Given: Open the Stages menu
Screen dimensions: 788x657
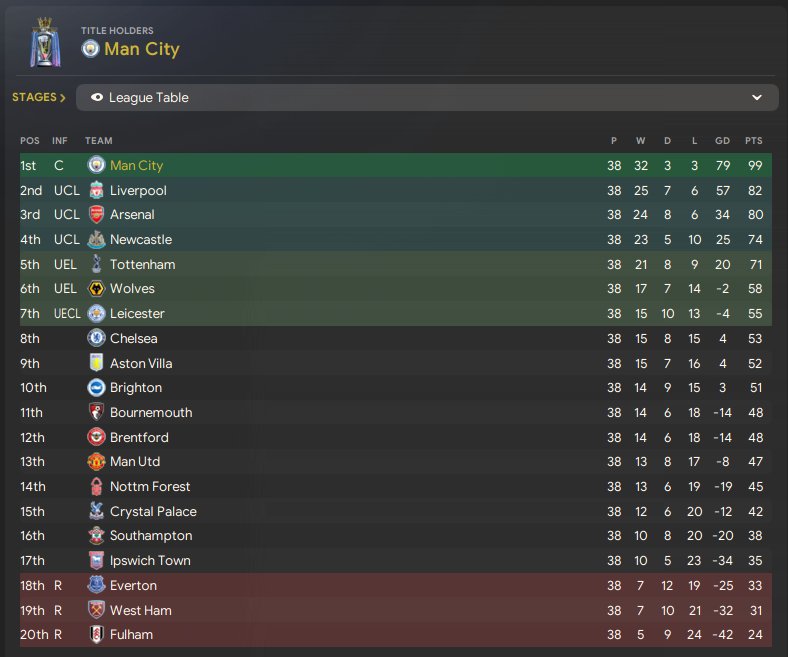Looking at the screenshot, I should [39, 98].
